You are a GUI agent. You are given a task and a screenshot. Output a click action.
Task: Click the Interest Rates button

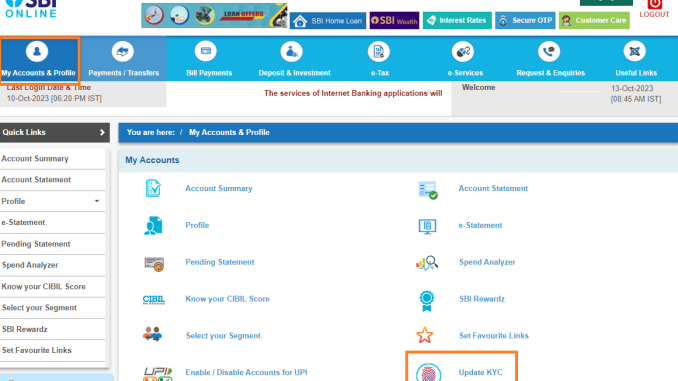coord(457,20)
